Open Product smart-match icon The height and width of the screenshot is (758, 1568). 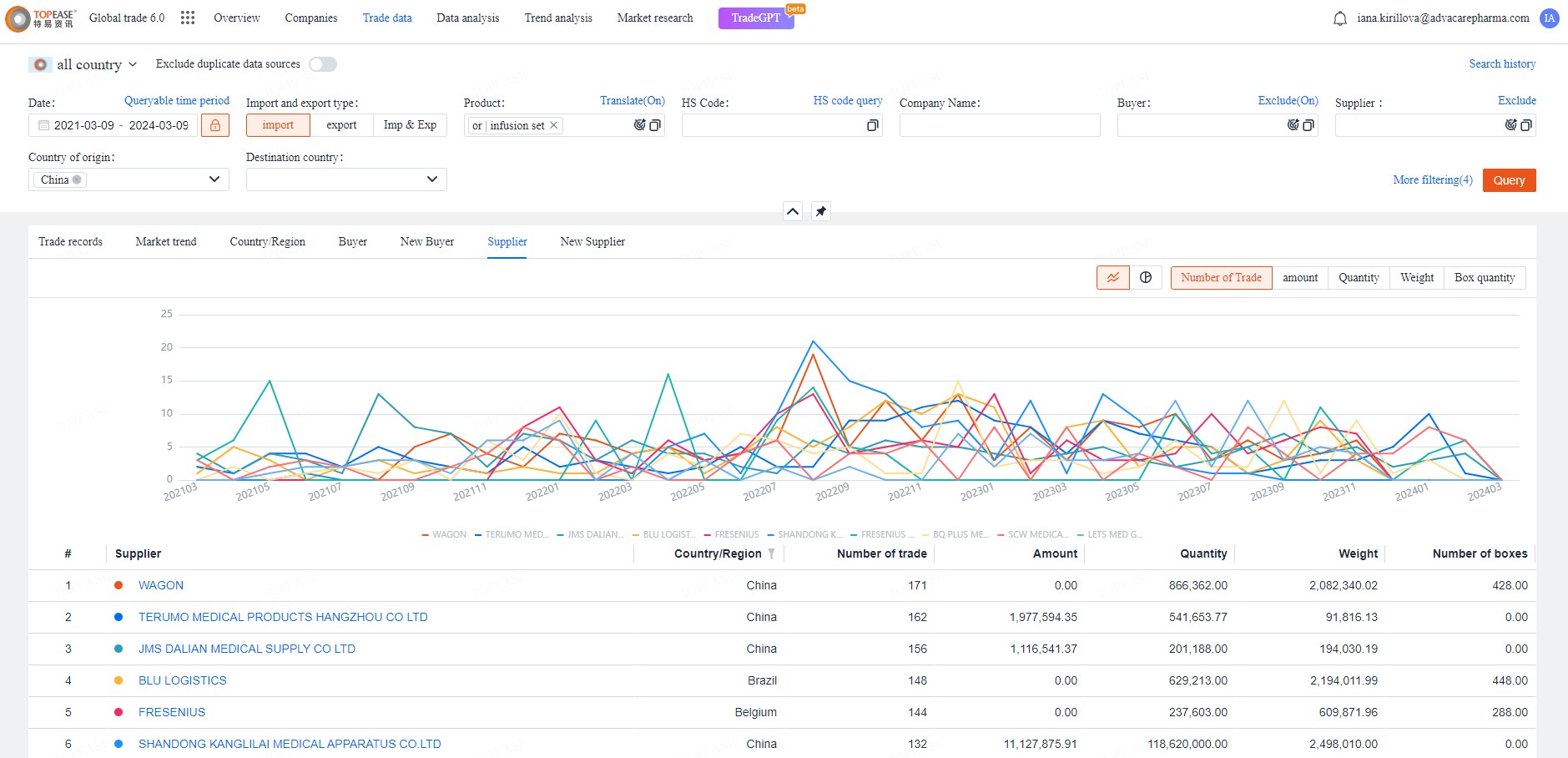click(x=640, y=125)
